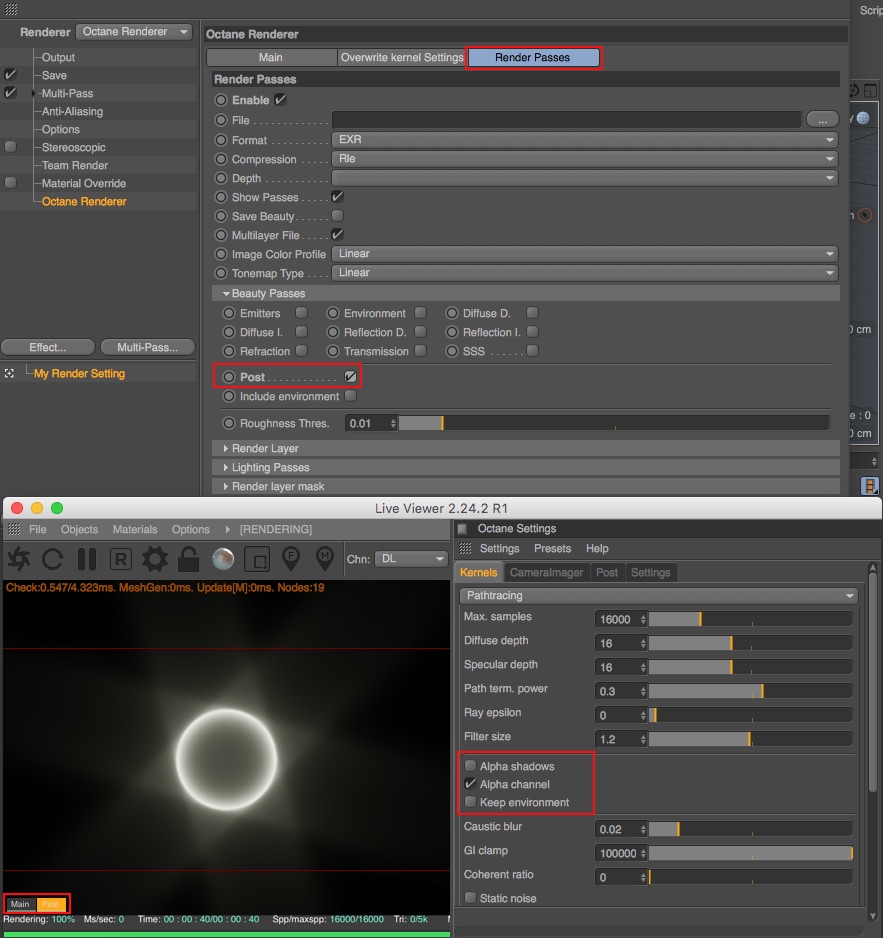Open the Renderer dropdown
This screenshot has width=883, height=938.
coord(134,32)
